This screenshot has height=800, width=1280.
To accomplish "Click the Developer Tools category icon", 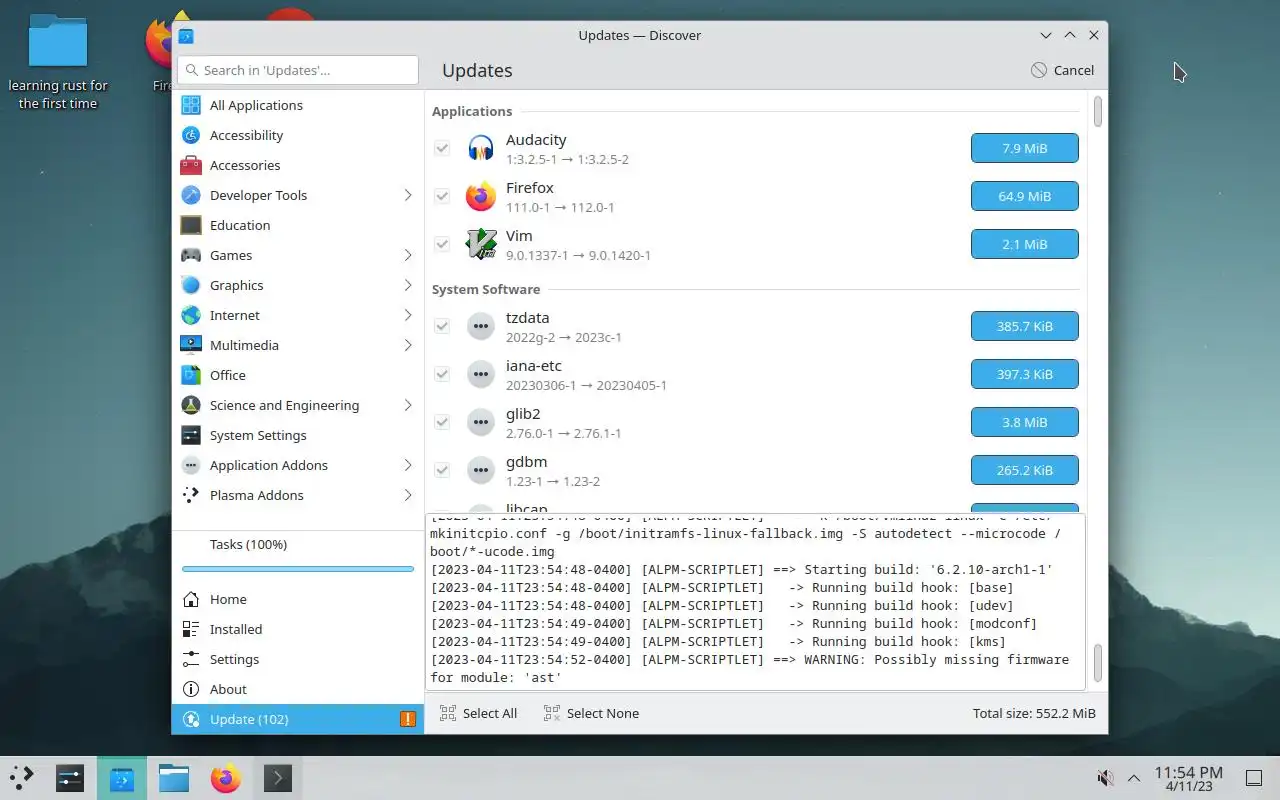I will [x=191, y=195].
